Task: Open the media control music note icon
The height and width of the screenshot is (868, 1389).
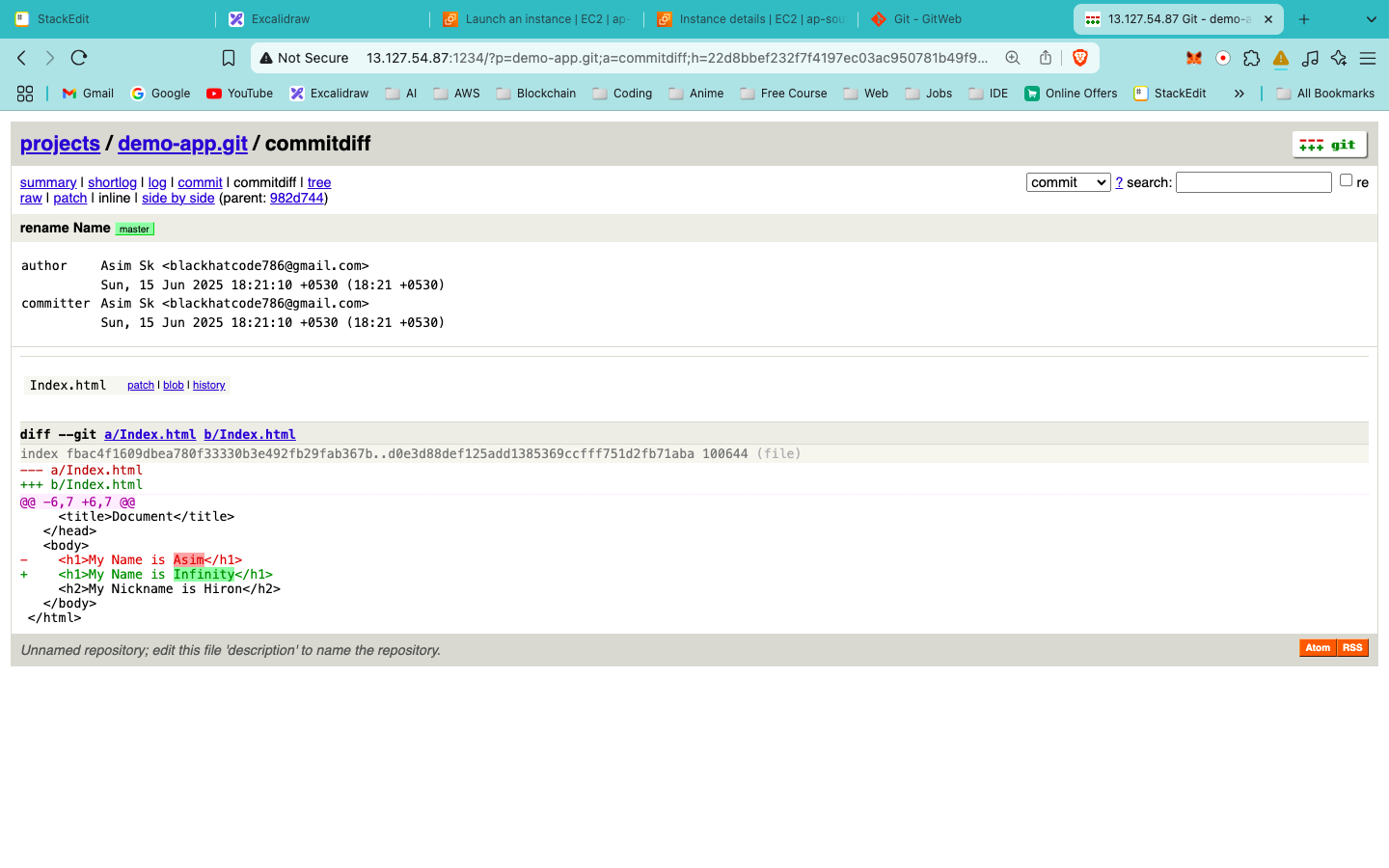Action: (1310, 58)
